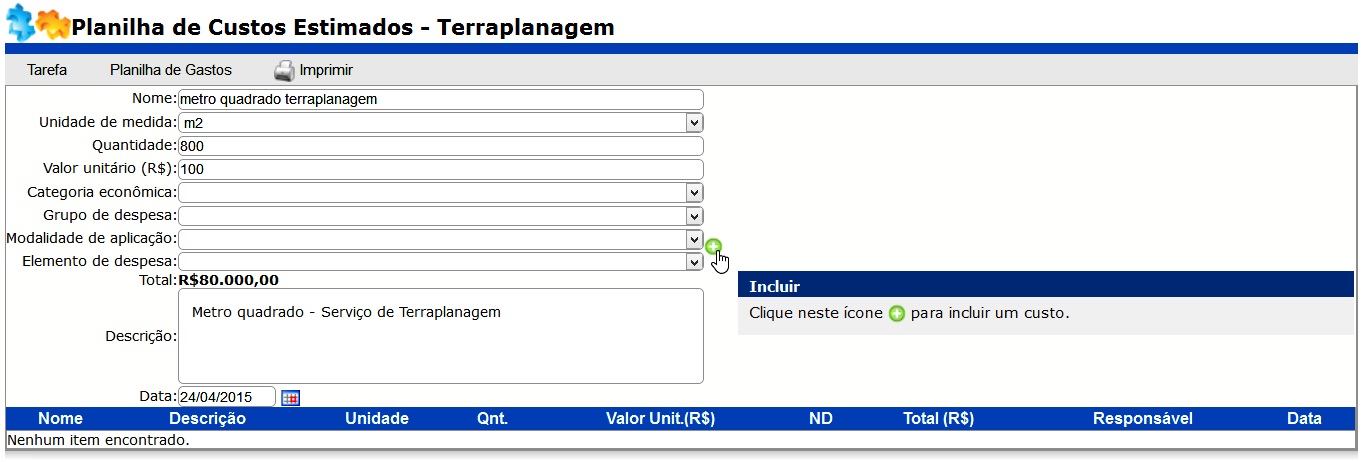Viewport: 1363px width, 462px height.
Task: Click the green plus icon in Incluir help text
Action: tap(897, 313)
